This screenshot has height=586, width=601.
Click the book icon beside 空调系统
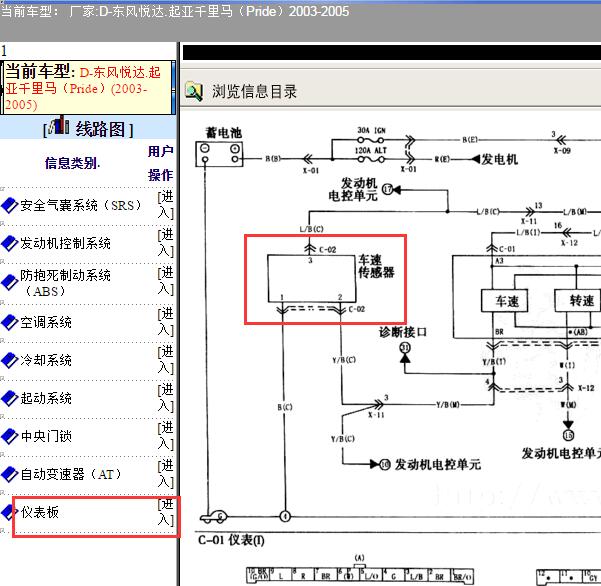pyautogui.click(x=10, y=322)
